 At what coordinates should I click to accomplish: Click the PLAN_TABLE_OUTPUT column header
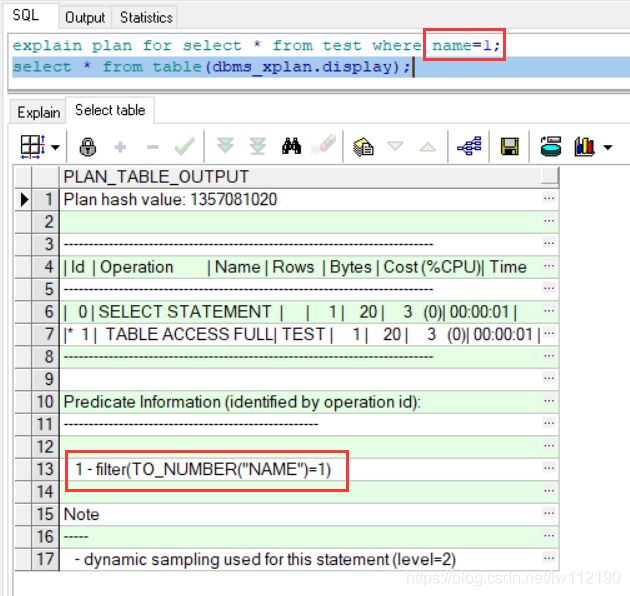point(309,177)
